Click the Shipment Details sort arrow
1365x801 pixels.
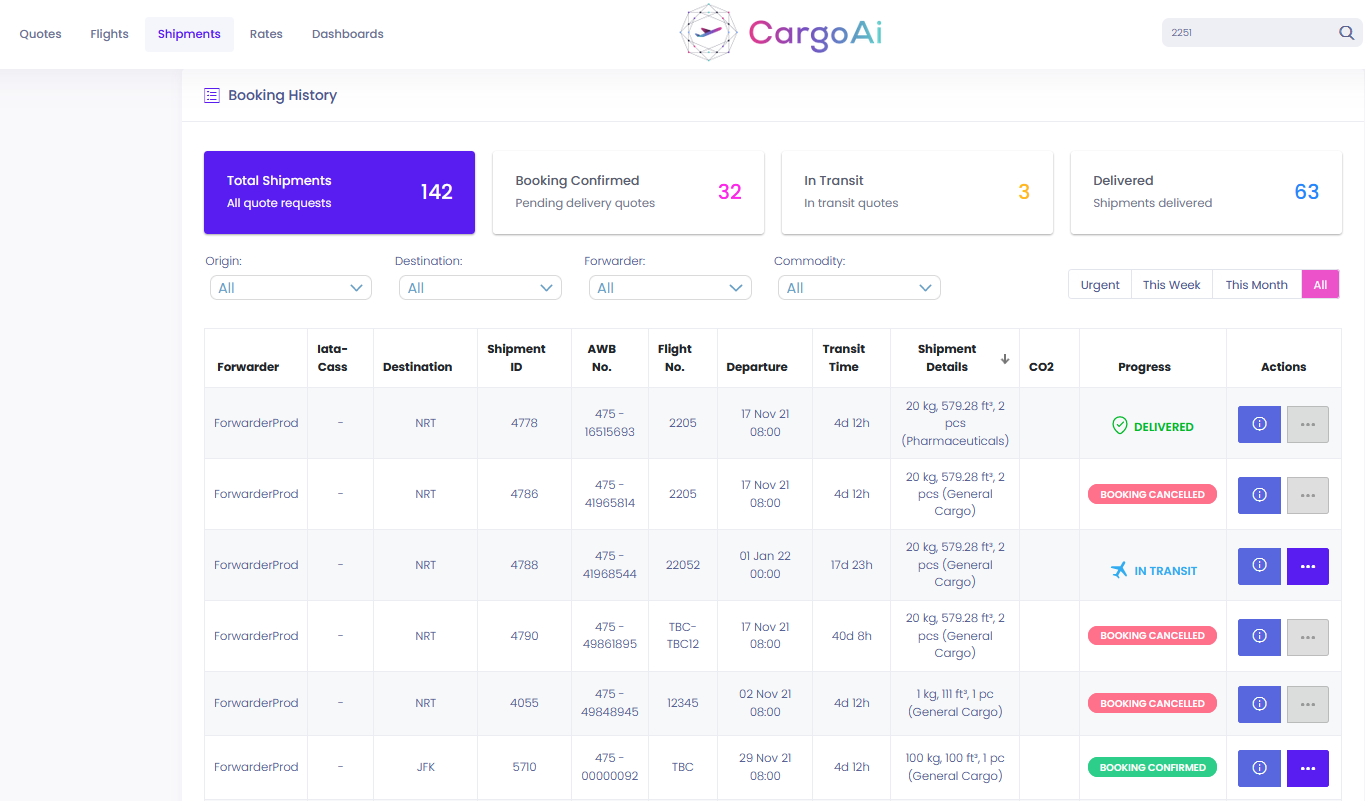(x=1005, y=359)
